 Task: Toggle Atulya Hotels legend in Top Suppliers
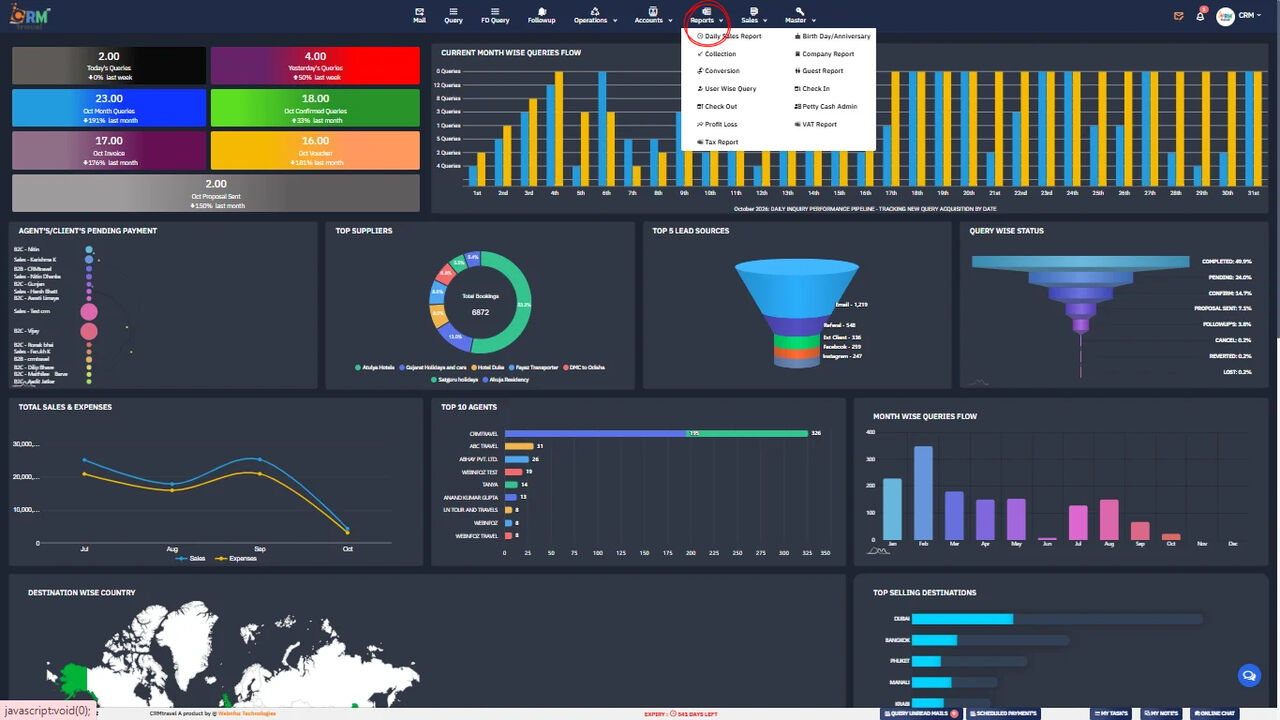point(375,368)
